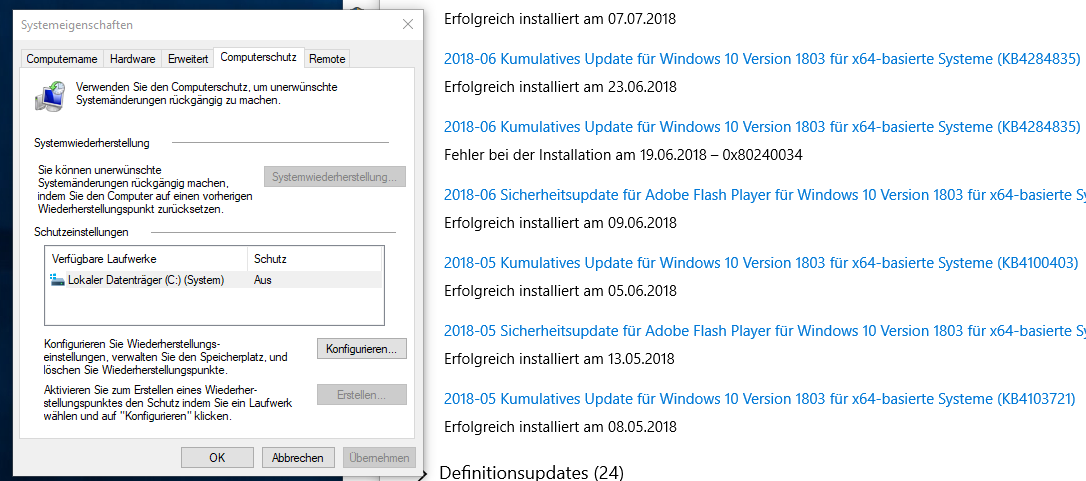Open the KB4103721 cumulative update link

tap(759, 399)
